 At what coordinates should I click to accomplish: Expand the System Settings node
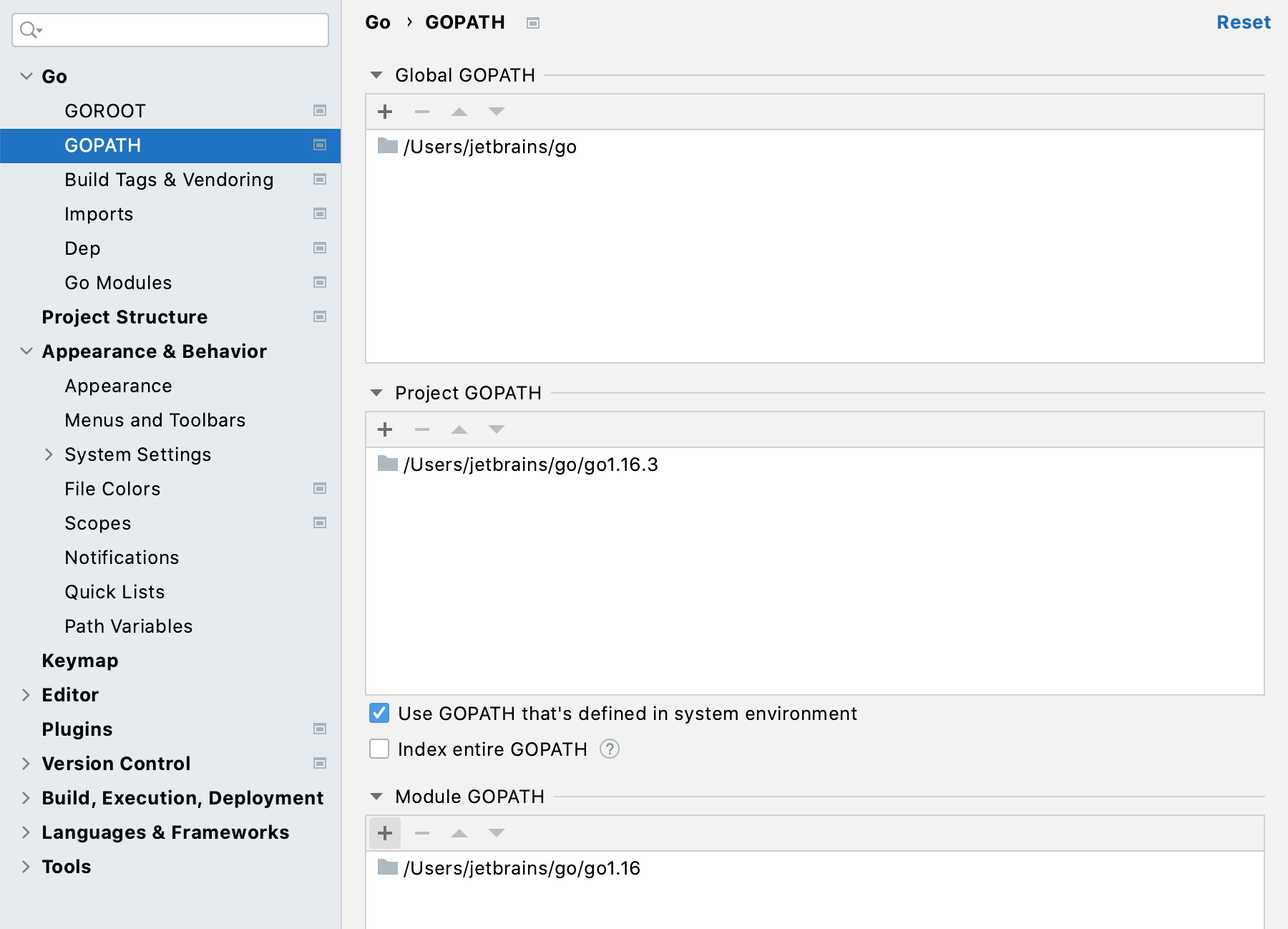coord(49,454)
